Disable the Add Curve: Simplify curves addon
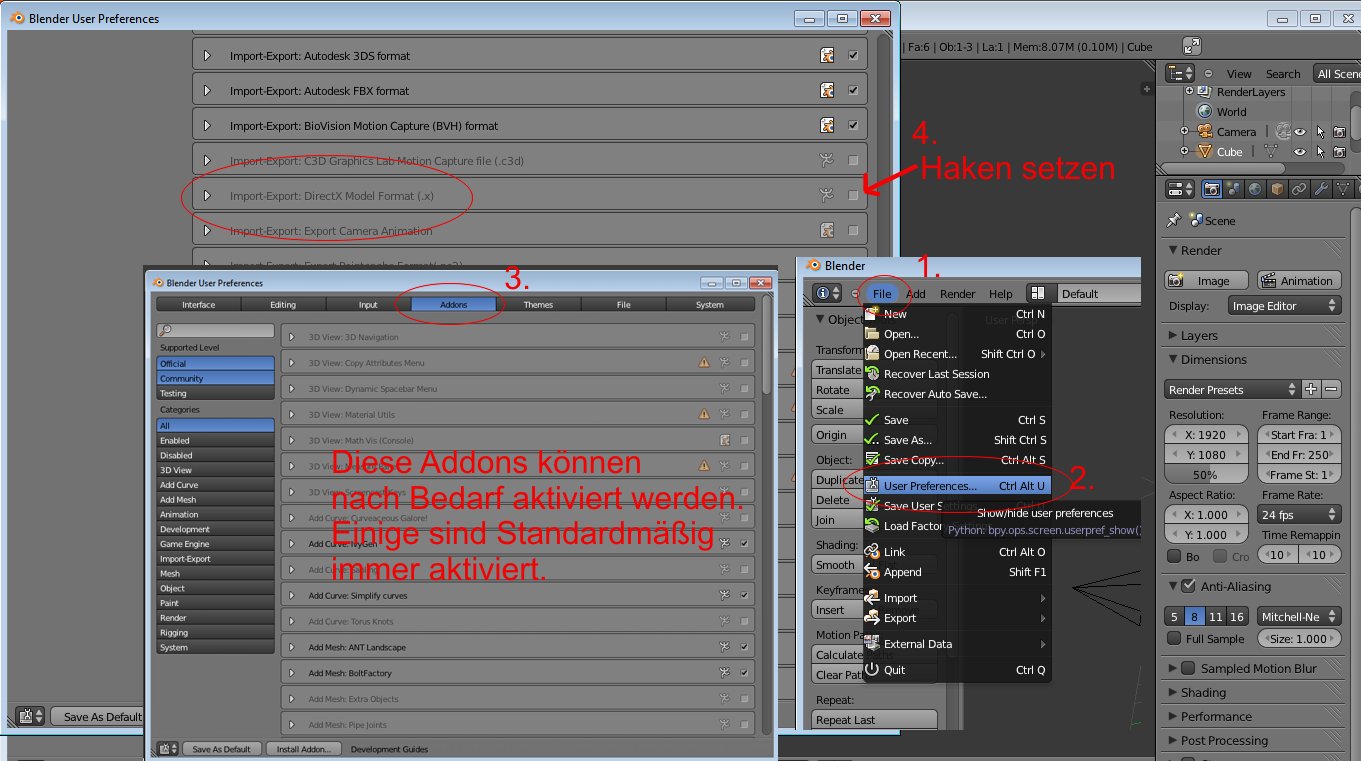The width and height of the screenshot is (1361, 761). tap(744, 596)
